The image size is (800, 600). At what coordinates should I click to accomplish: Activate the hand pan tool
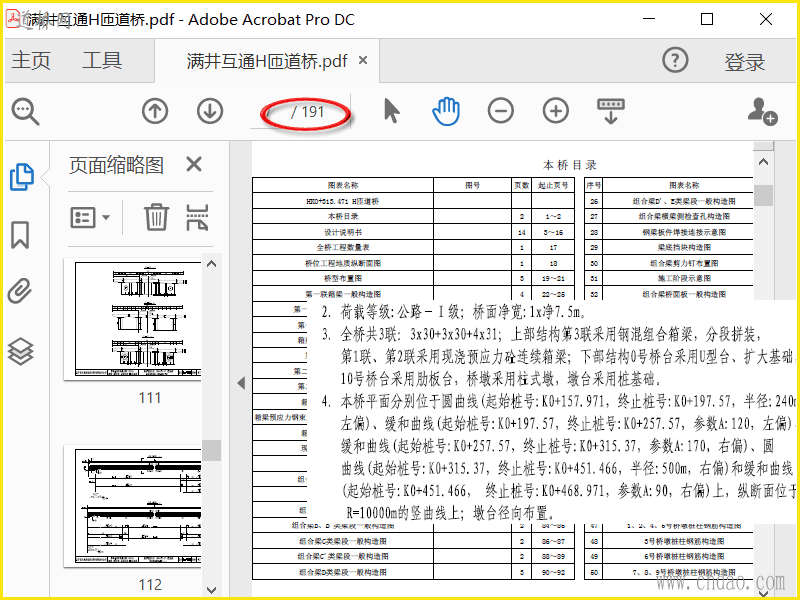[x=446, y=111]
